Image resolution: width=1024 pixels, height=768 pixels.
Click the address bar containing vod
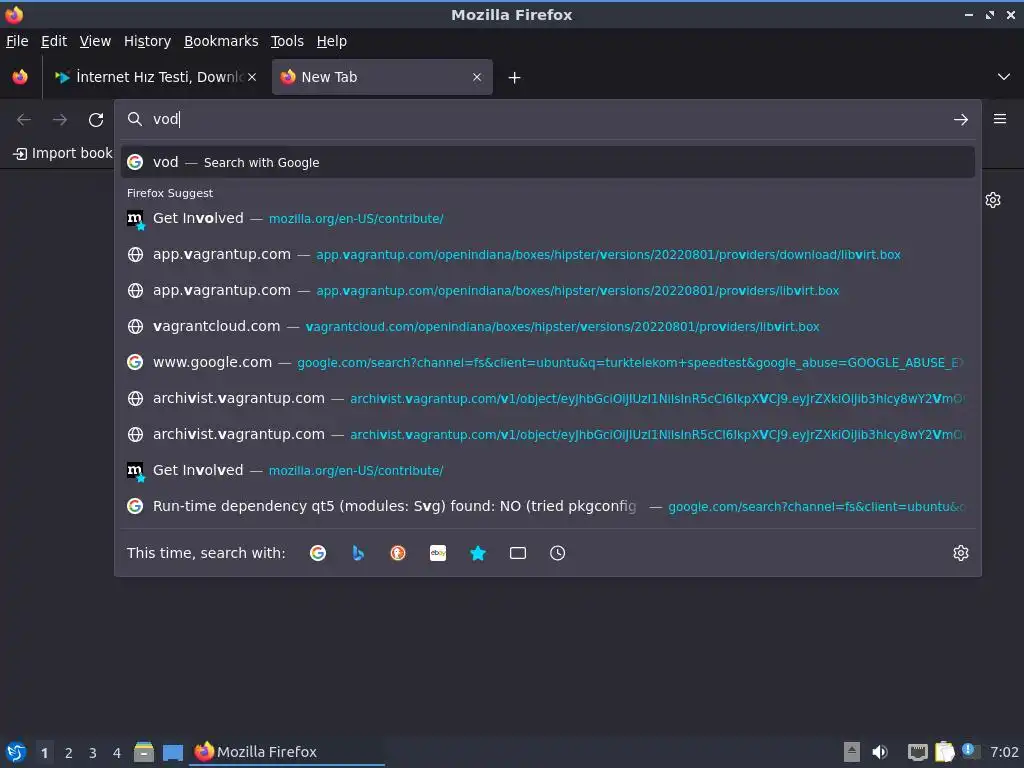(x=547, y=120)
